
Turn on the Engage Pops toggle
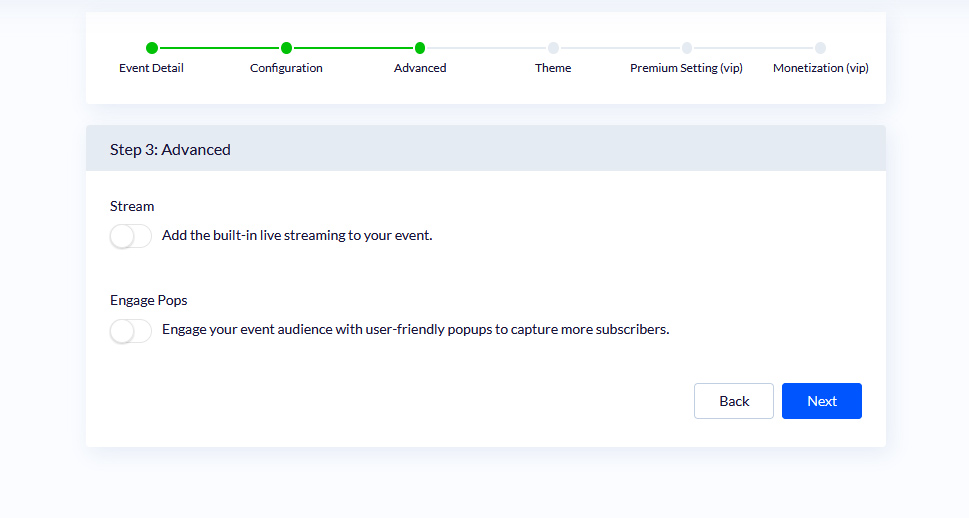coord(130,331)
